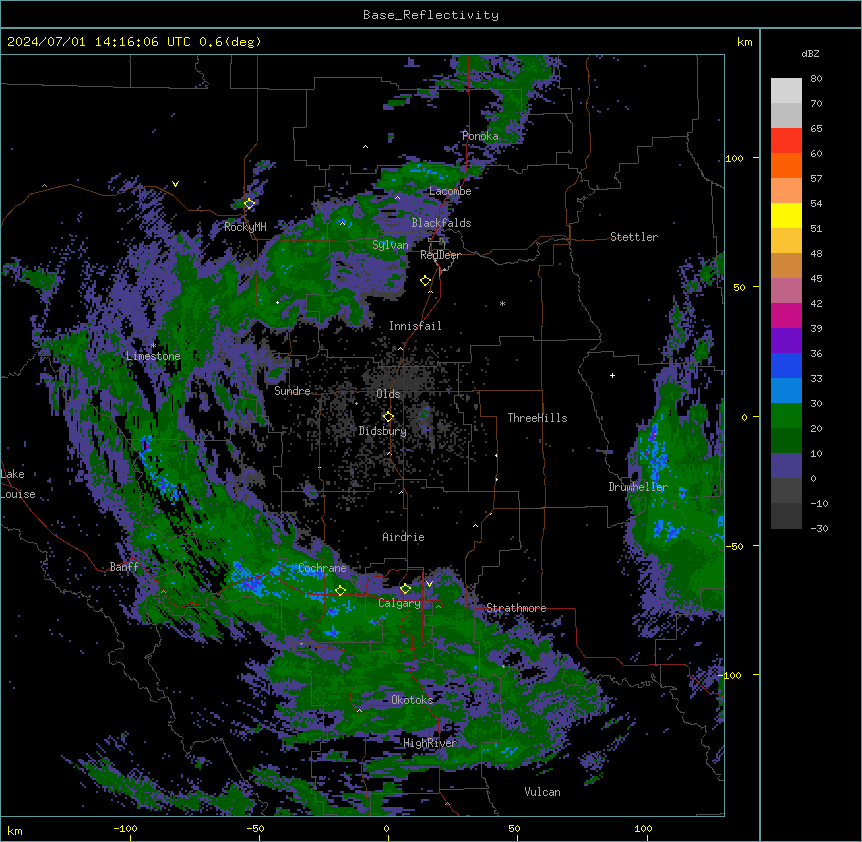Click the -50 tick label on bottom axis
862x842 pixels.
pos(255,828)
